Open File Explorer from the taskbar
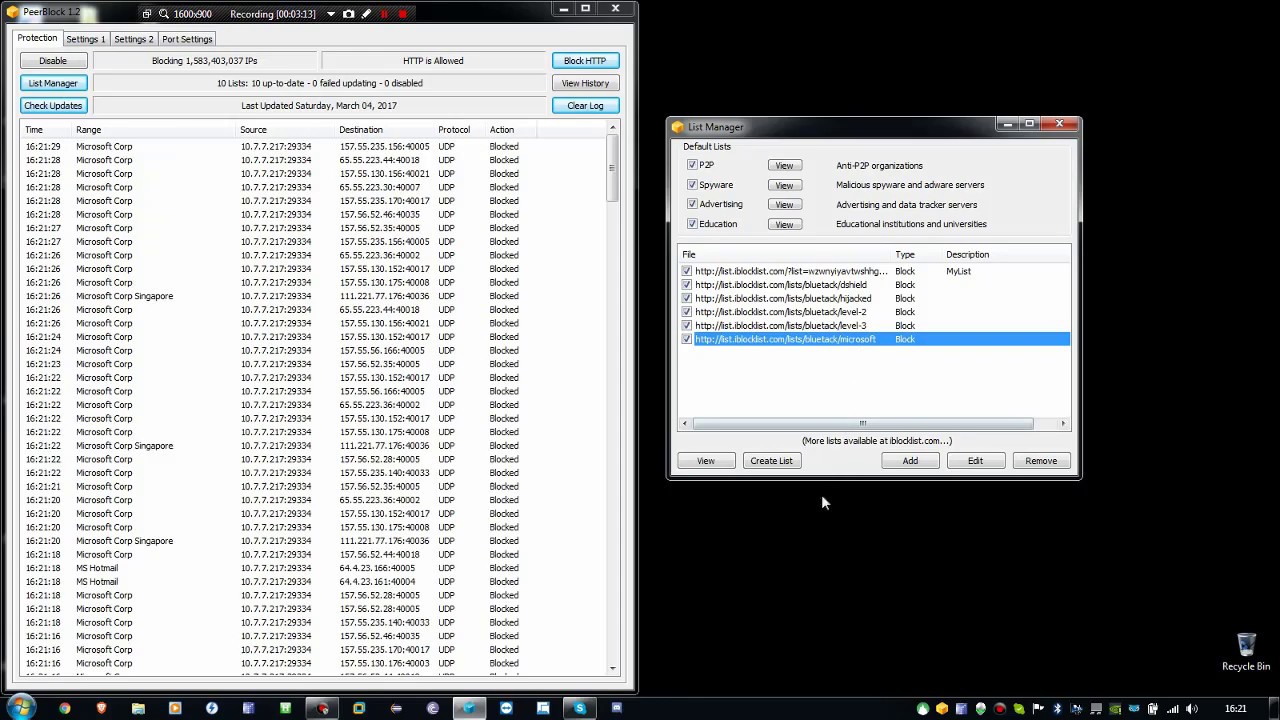Screen dimensions: 1280x720 138,708
